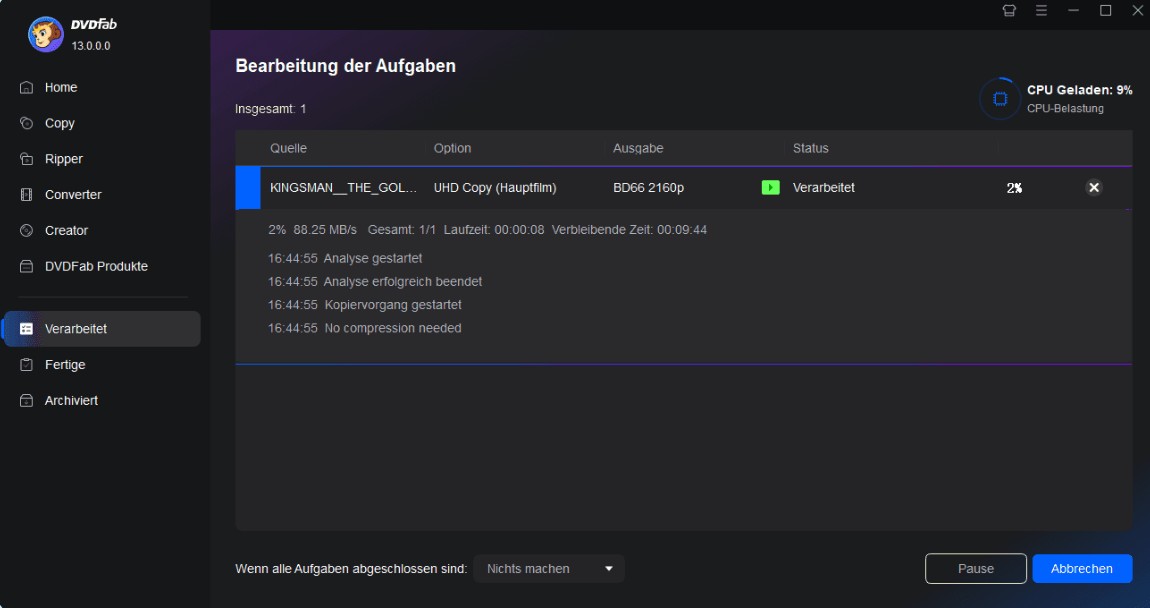
Task: Remove the KINGSMAN task with X icon
Action: (1094, 188)
